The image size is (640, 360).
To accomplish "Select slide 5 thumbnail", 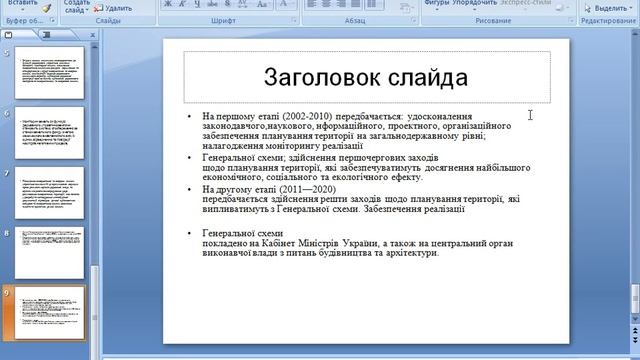I will pos(49,73).
